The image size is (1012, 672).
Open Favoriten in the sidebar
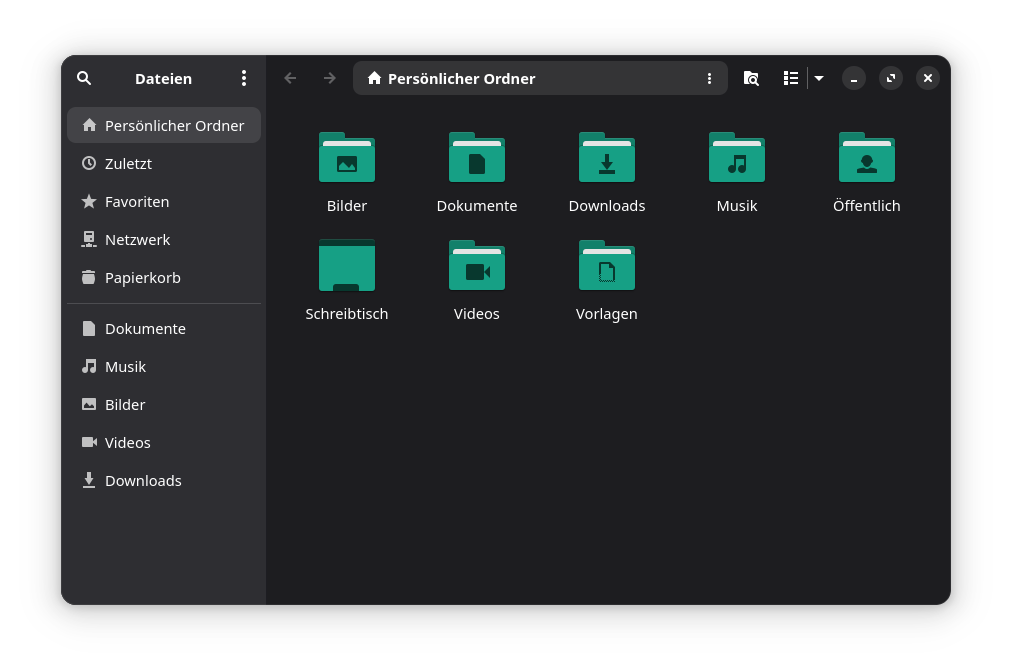[x=137, y=202]
